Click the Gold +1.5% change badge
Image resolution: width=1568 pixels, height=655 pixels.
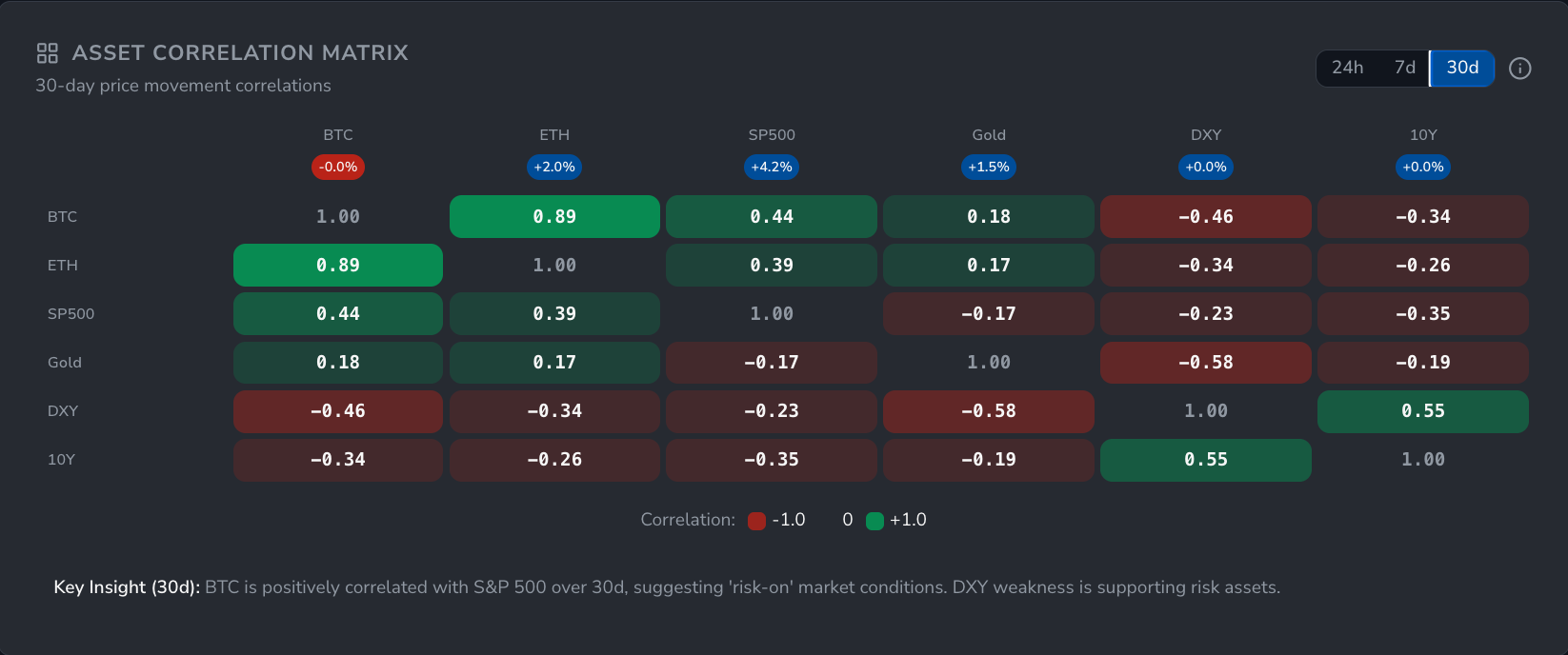click(x=989, y=168)
